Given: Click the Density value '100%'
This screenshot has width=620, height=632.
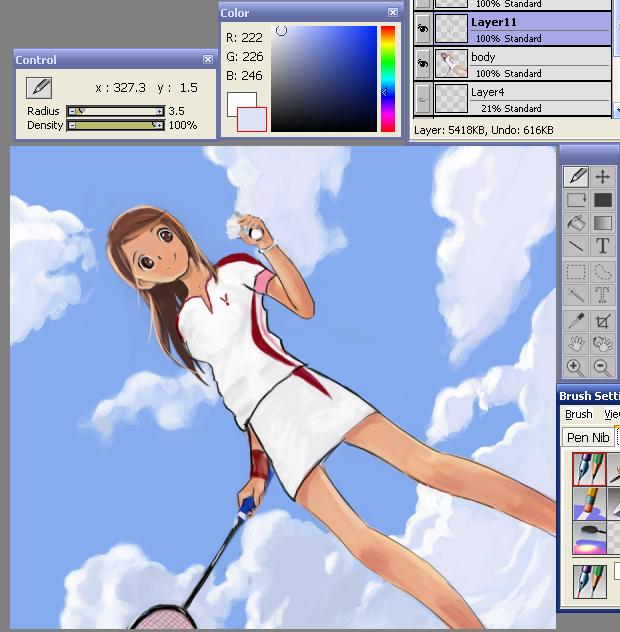Looking at the screenshot, I should click(183, 125).
